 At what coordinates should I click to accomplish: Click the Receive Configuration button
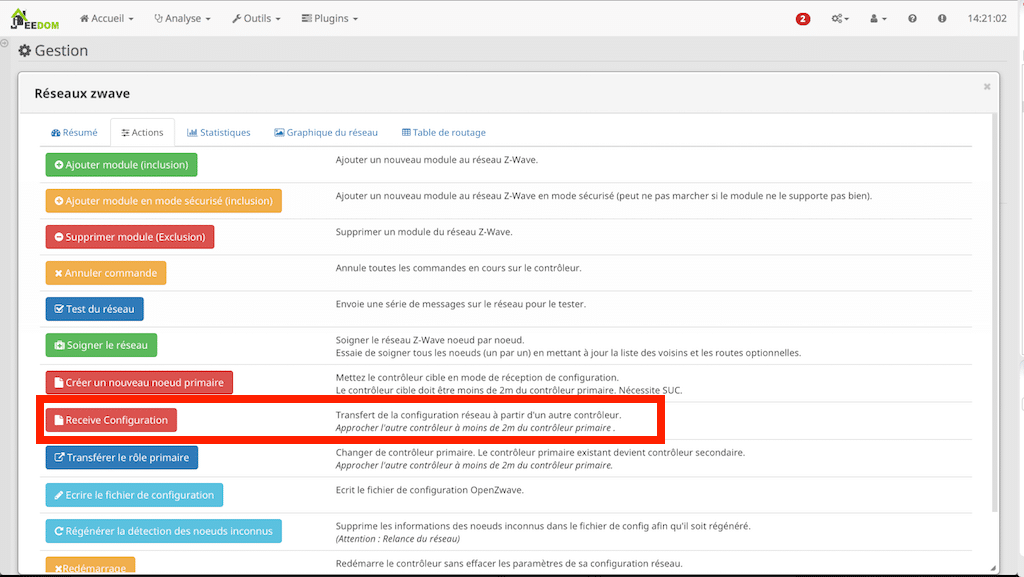coord(110,420)
